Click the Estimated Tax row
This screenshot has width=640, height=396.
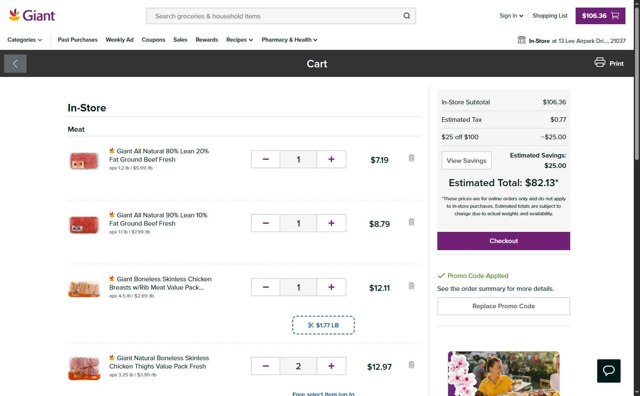[504, 120]
